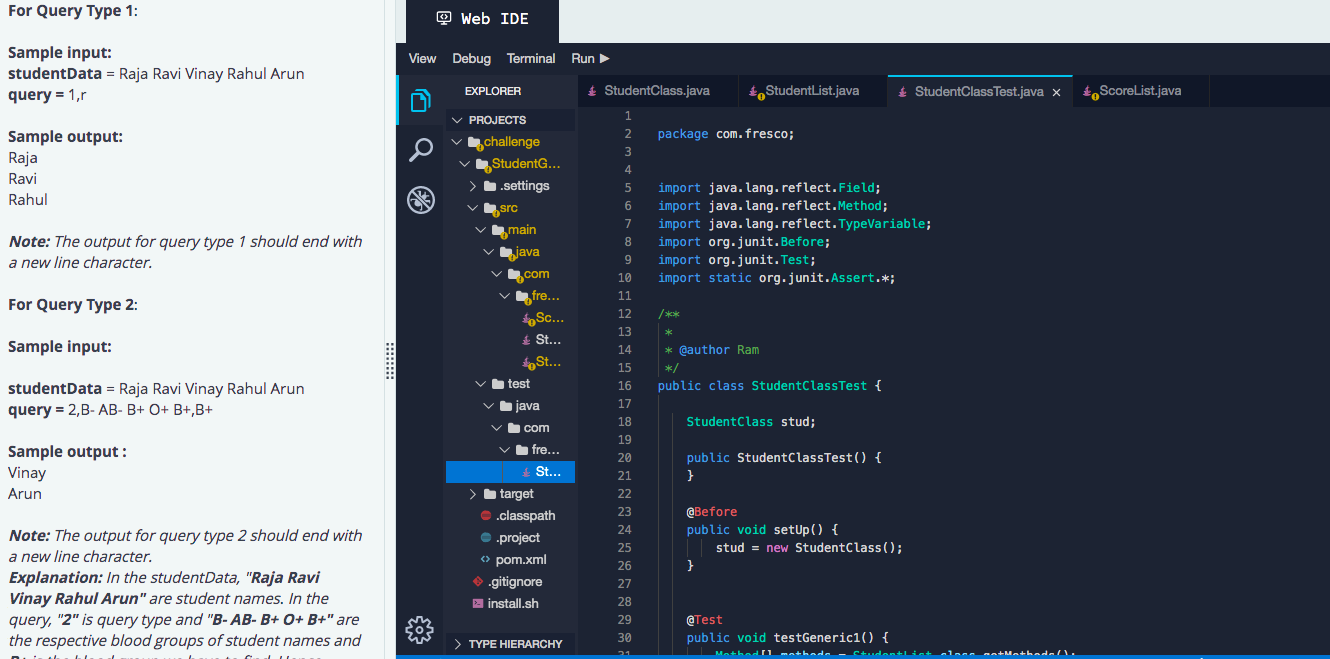Collapse the PROJECTS section
The image size is (1330, 659).
pos(456,118)
